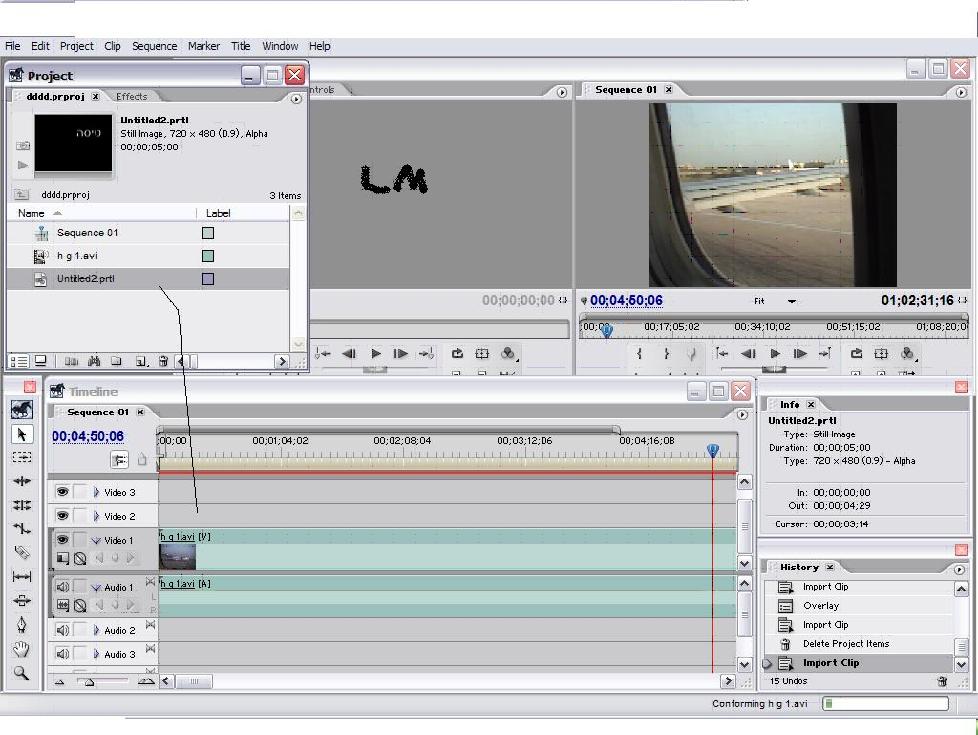Collapse the Audio 1 track
Viewport: 978px width, 735px height.
tap(97, 587)
